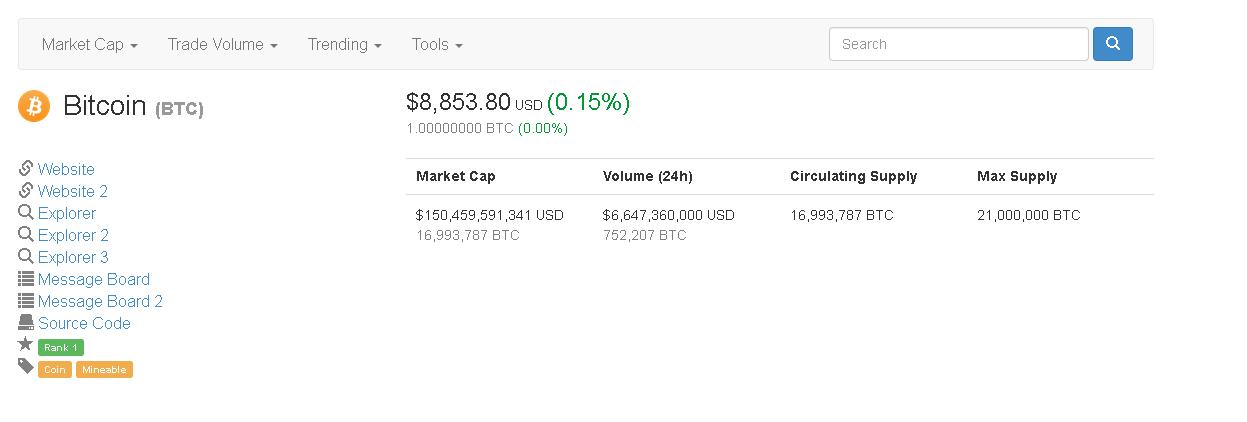
Task: Open the Market Cap dropdown menu
Action: pos(89,45)
